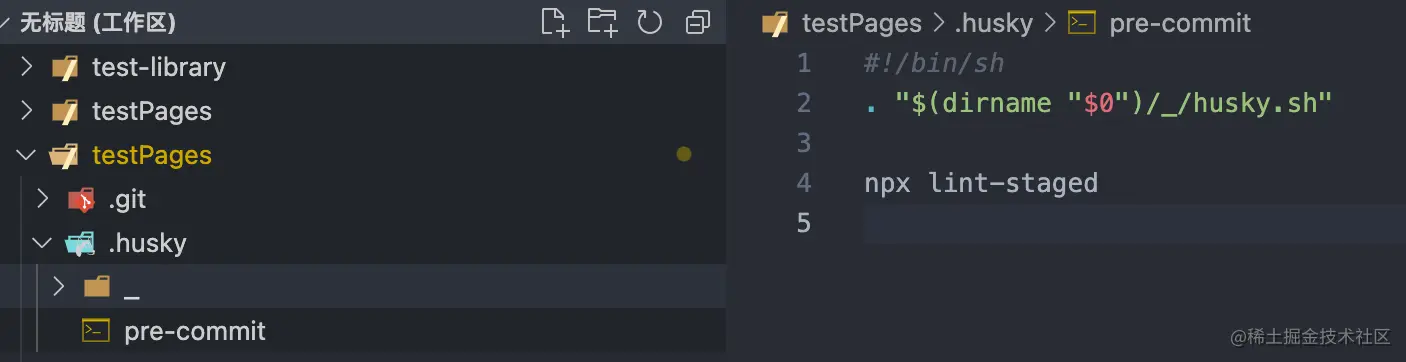Image resolution: width=1406 pixels, height=362 pixels.
Task: Collapse all folders using the stacked squares icon
Action: (698, 22)
